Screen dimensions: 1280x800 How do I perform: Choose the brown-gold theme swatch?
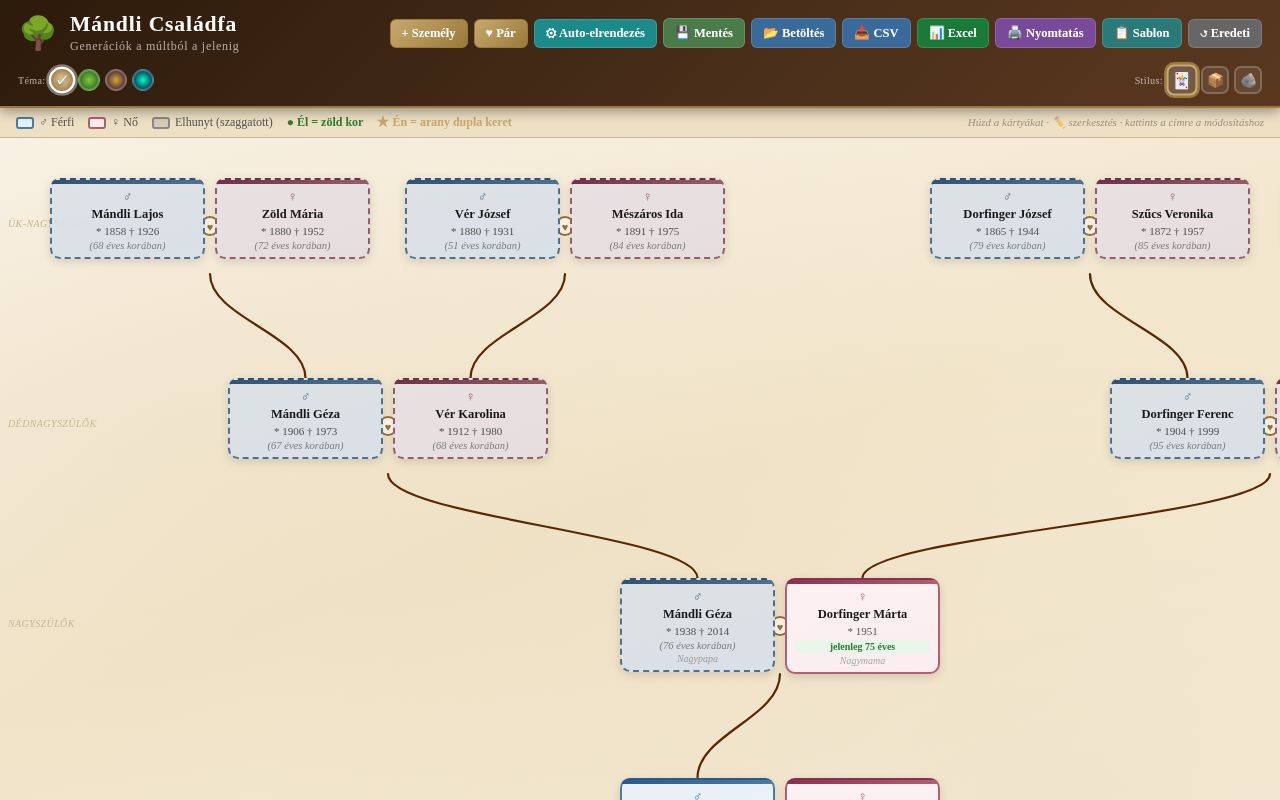[116, 80]
